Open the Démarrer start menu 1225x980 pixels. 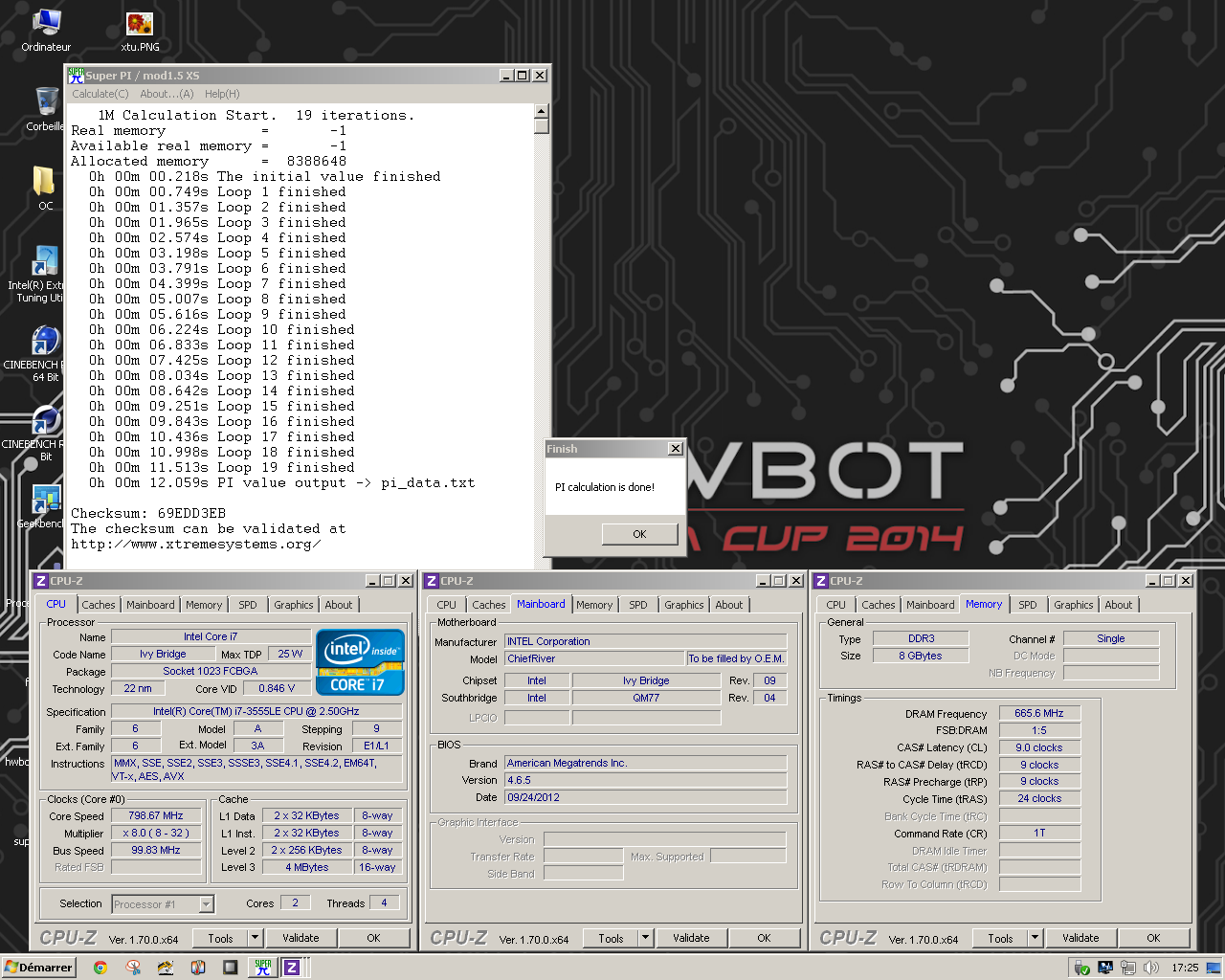pyautogui.click(x=38, y=968)
